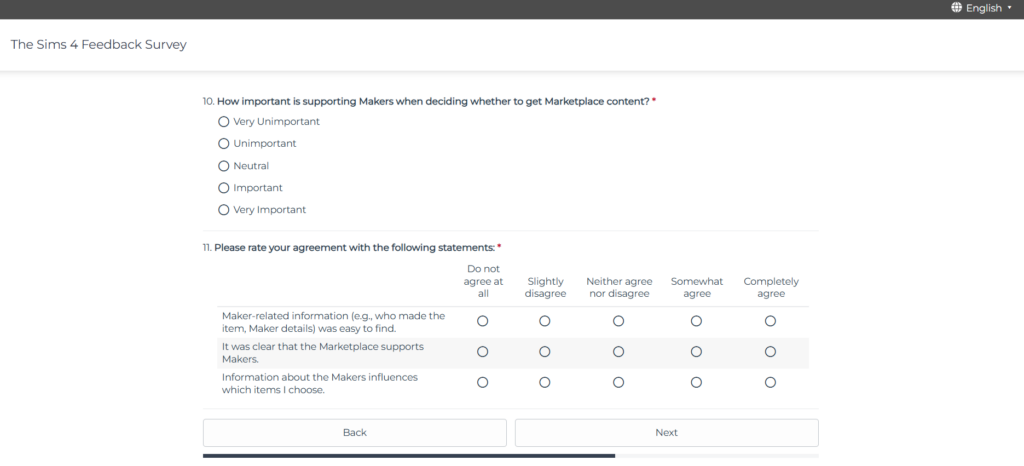Viewport: 1024px width, 466px height.
Task: Mark 'Do not agree at all' for Maker-related information easy to find
Action: coord(483,321)
